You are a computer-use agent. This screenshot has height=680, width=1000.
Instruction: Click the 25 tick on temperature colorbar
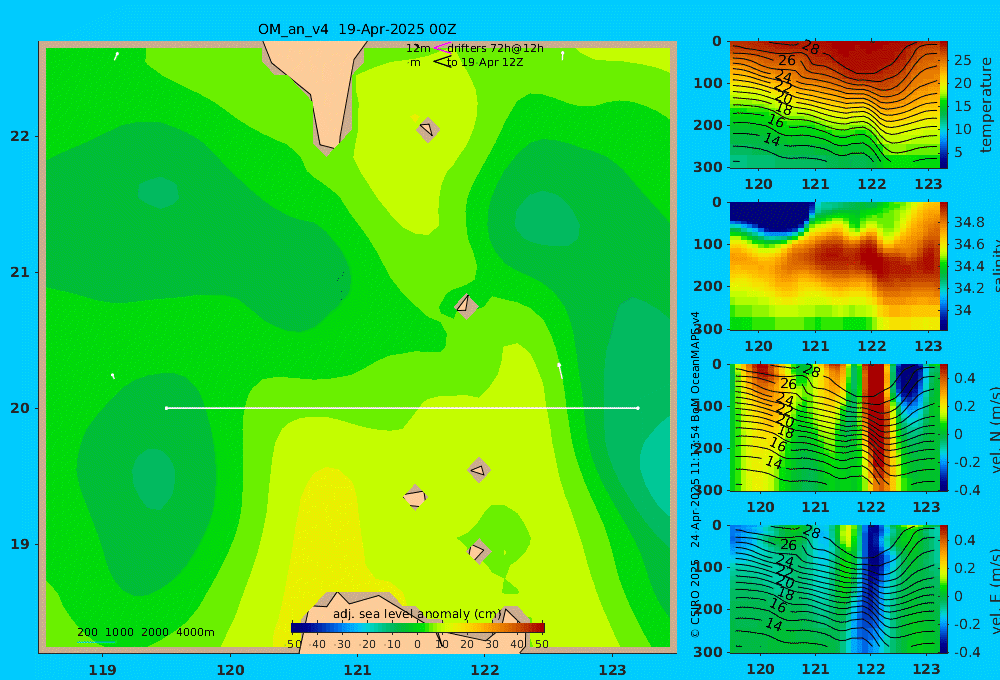tap(963, 60)
